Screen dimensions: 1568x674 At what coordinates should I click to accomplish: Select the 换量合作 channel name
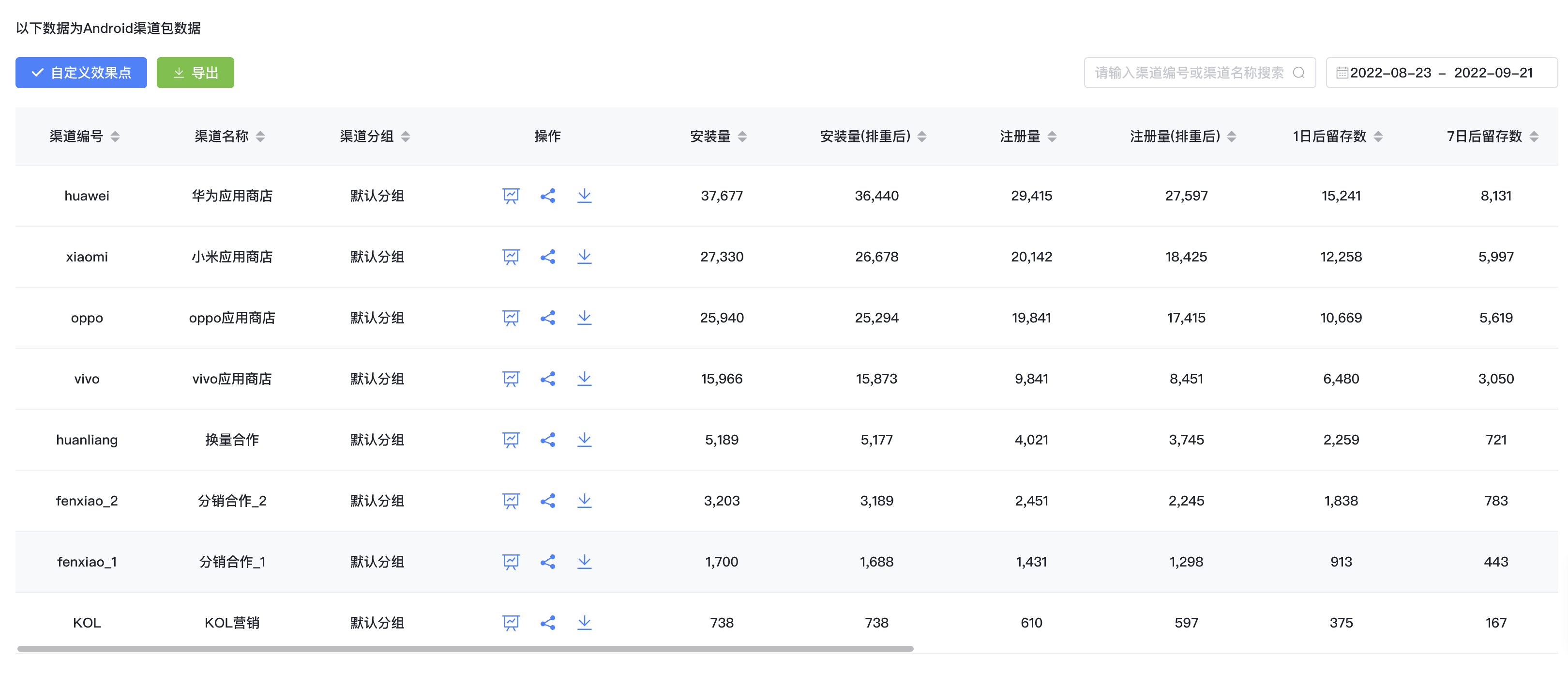[x=232, y=440]
